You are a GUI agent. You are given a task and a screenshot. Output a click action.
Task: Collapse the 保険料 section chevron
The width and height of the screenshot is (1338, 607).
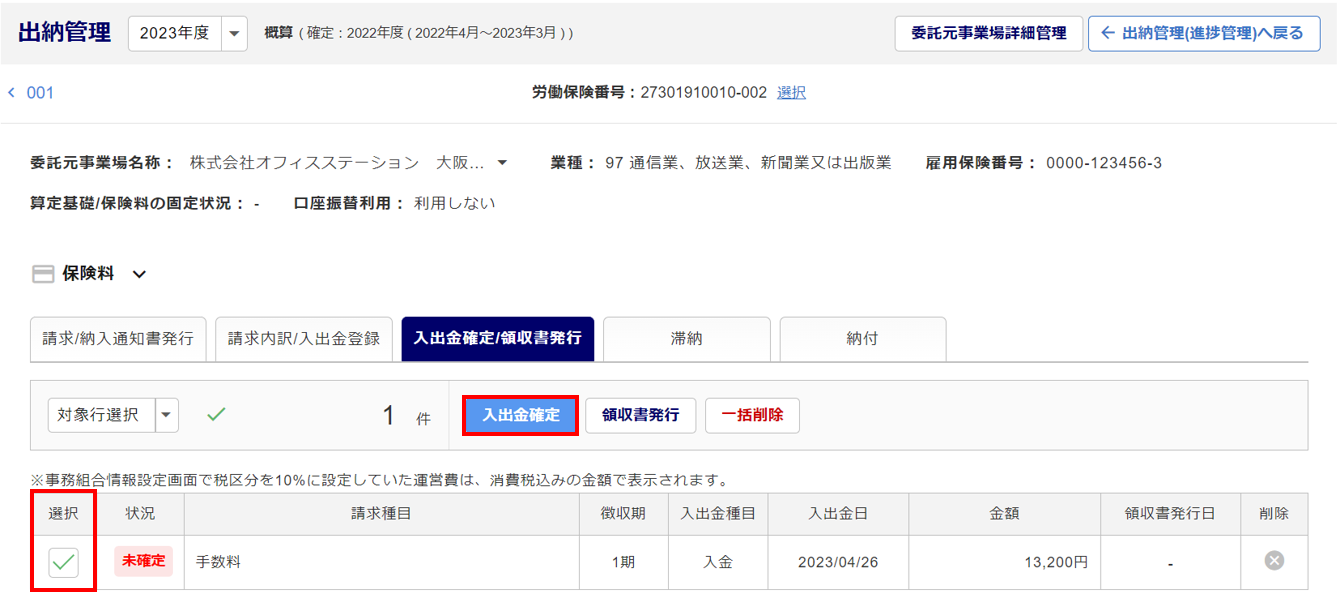(x=139, y=274)
